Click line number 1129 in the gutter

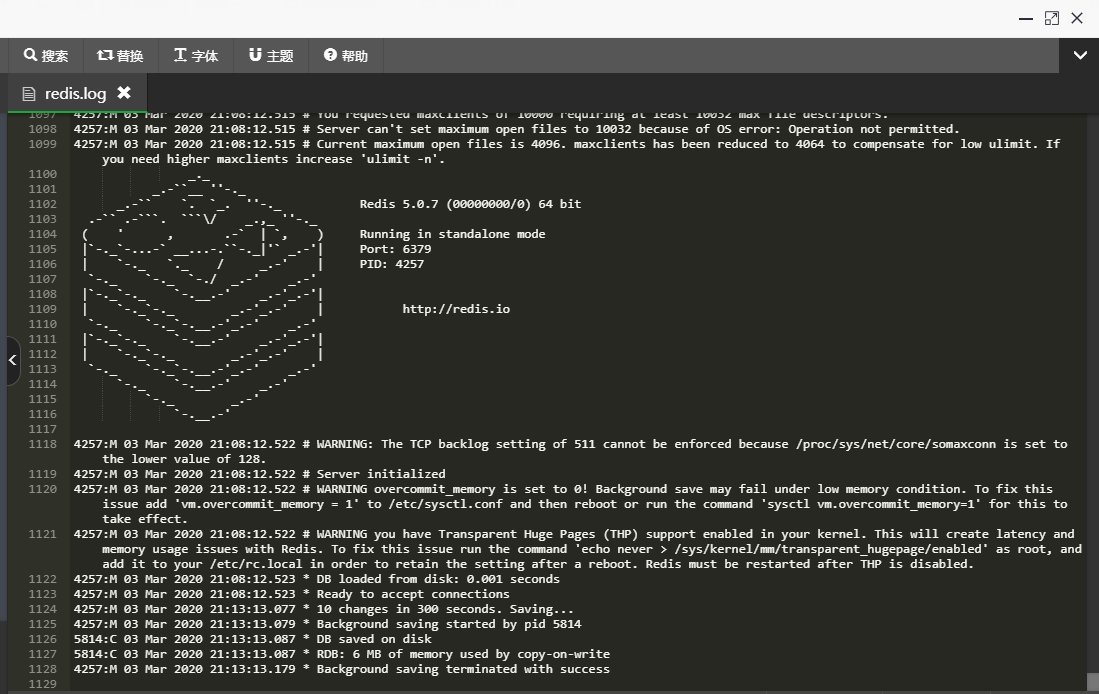(x=43, y=684)
